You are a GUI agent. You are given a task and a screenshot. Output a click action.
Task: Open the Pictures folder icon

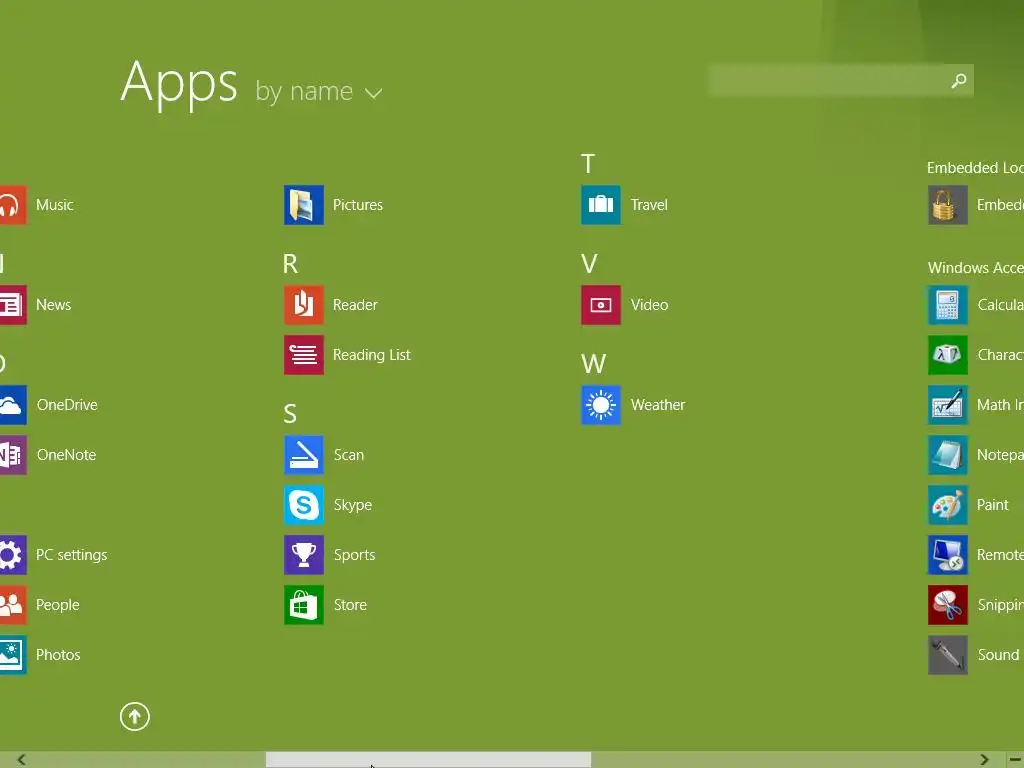pos(304,205)
